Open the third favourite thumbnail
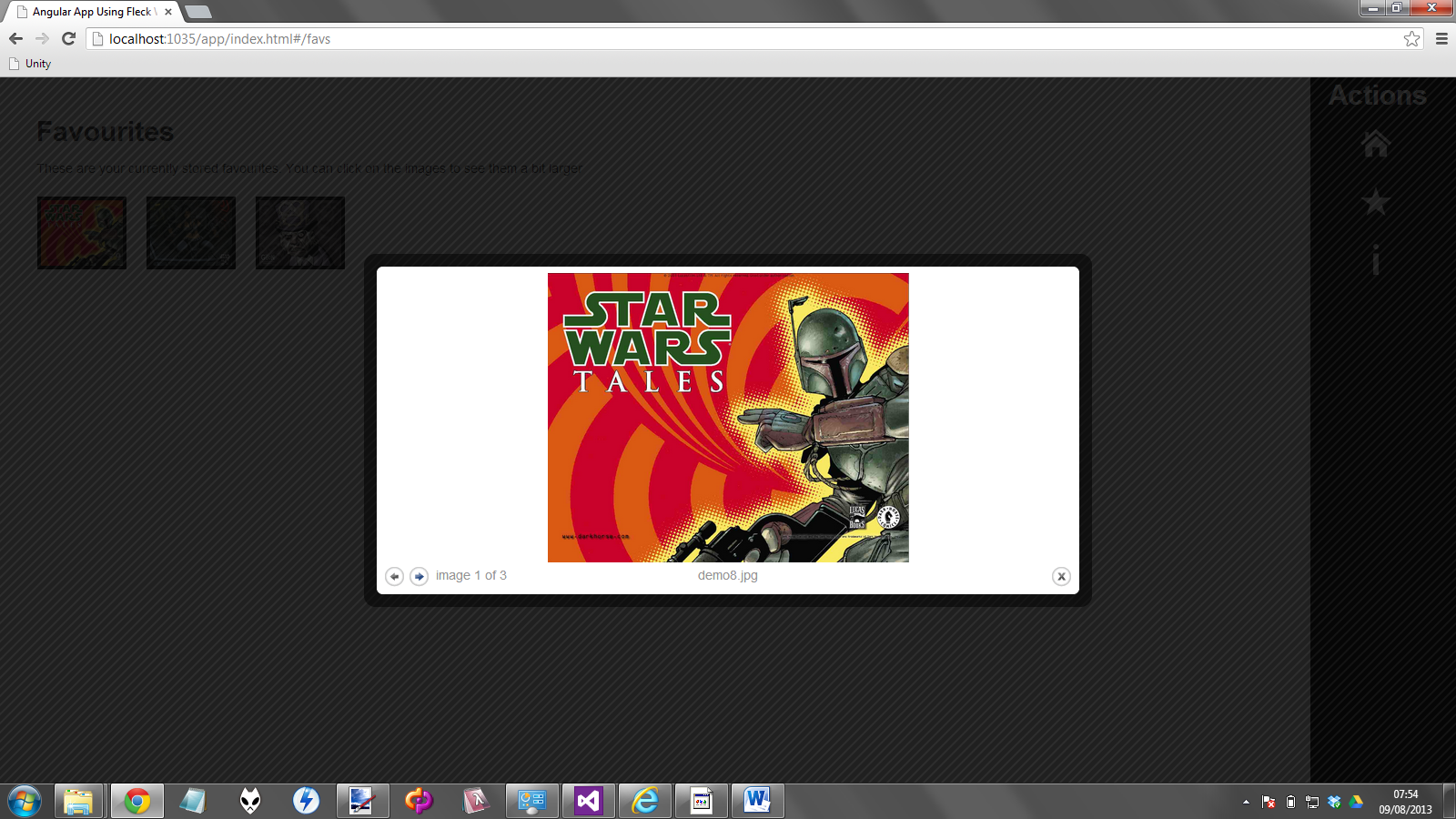This screenshot has width=1456, height=819. 300,233
